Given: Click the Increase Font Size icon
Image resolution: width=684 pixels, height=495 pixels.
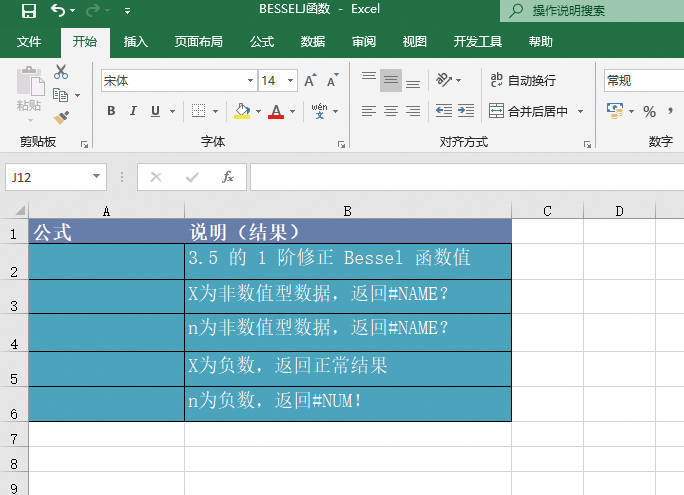Looking at the screenshot, I should pos(309,80).
